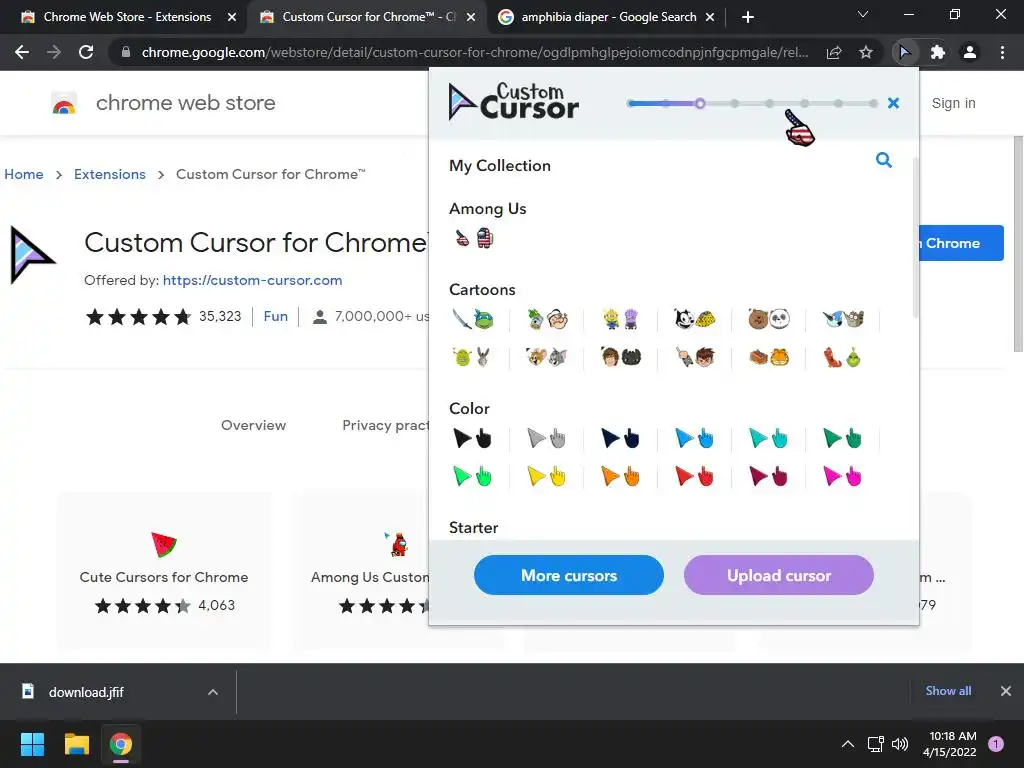
Task: Select the red color cursor
Action: coord(695,476)
